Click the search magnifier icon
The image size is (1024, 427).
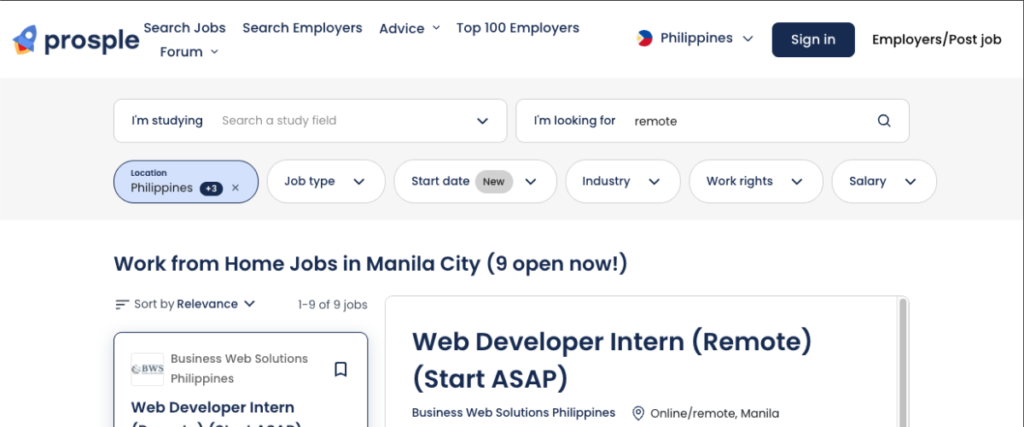pos(884,121)
